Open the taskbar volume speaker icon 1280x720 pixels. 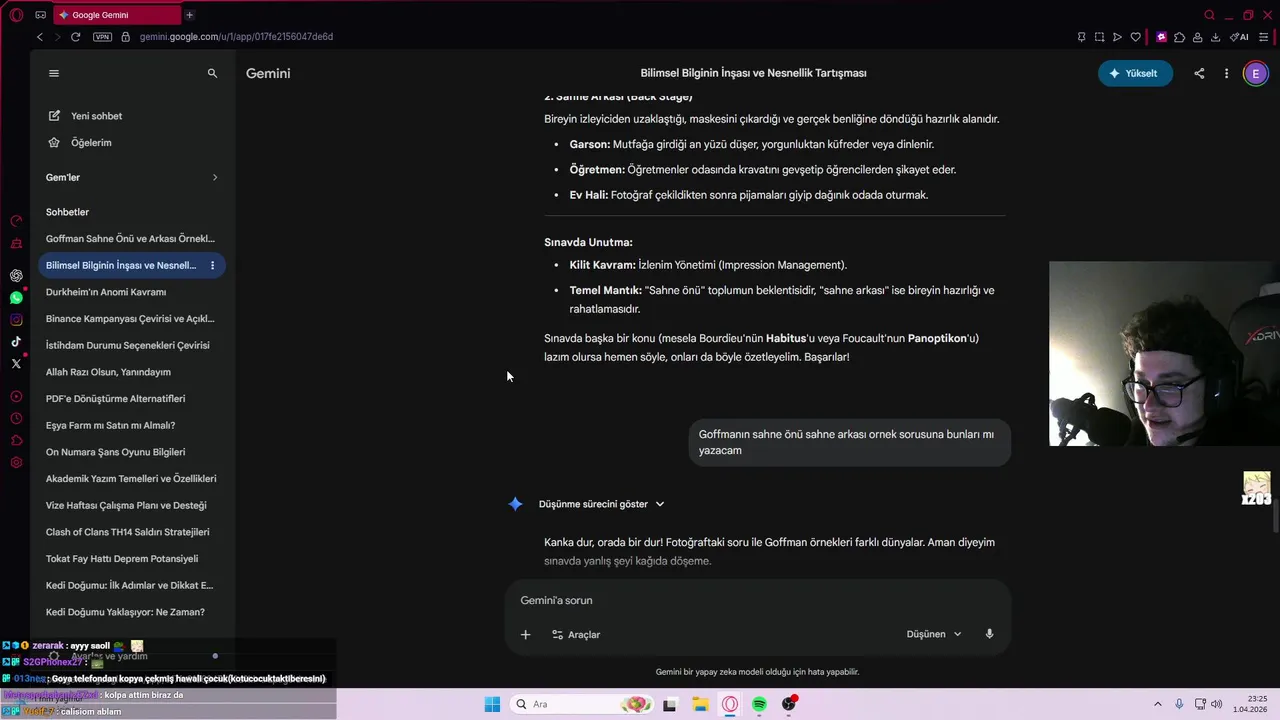coord(1217,704)
